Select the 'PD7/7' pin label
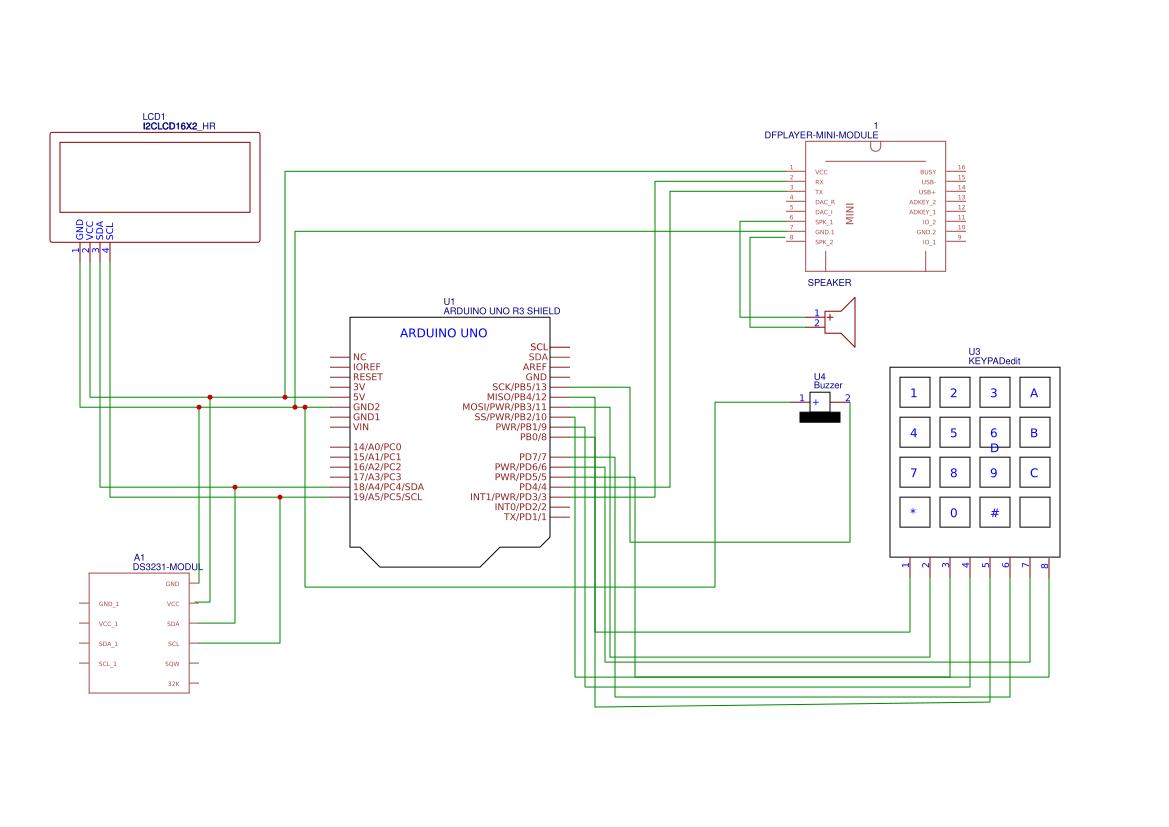Screen dimensions: 1169x827 point(533,456)
